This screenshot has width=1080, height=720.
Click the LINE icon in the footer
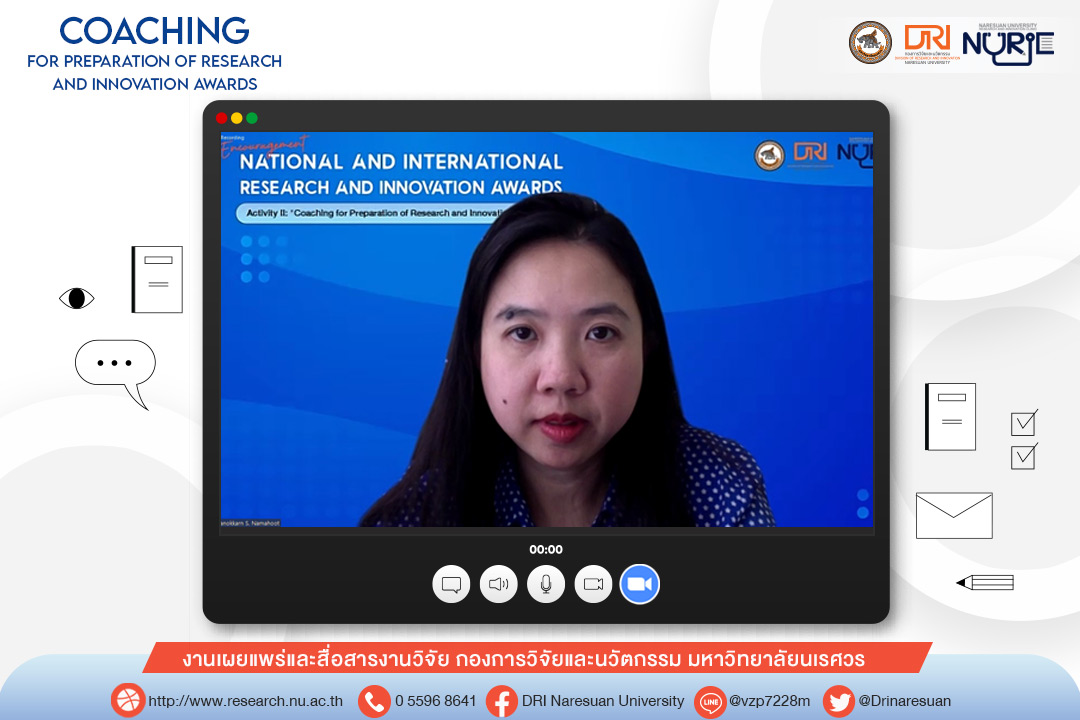click(711, 701)
